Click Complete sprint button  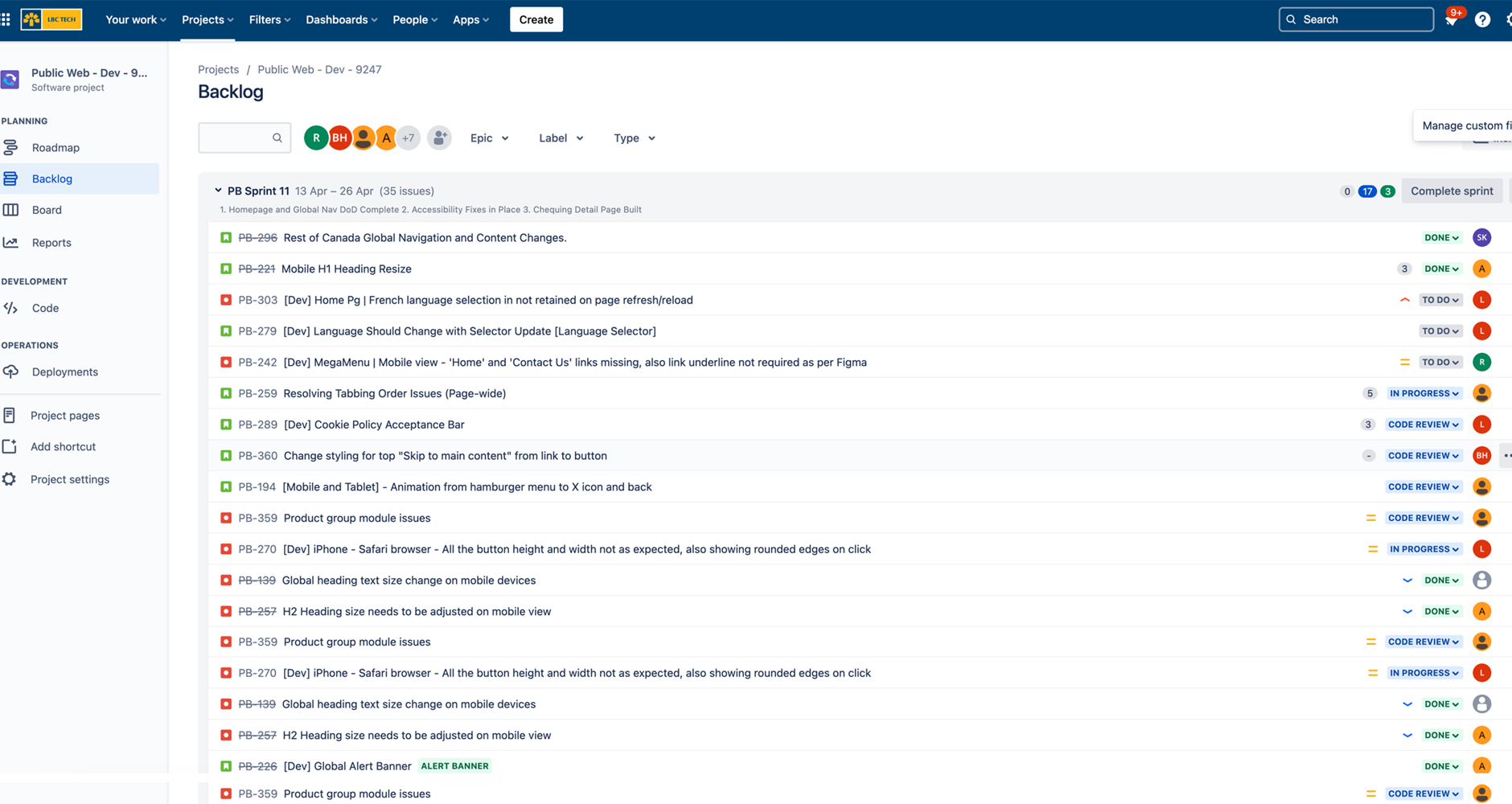pos(1451,191)
